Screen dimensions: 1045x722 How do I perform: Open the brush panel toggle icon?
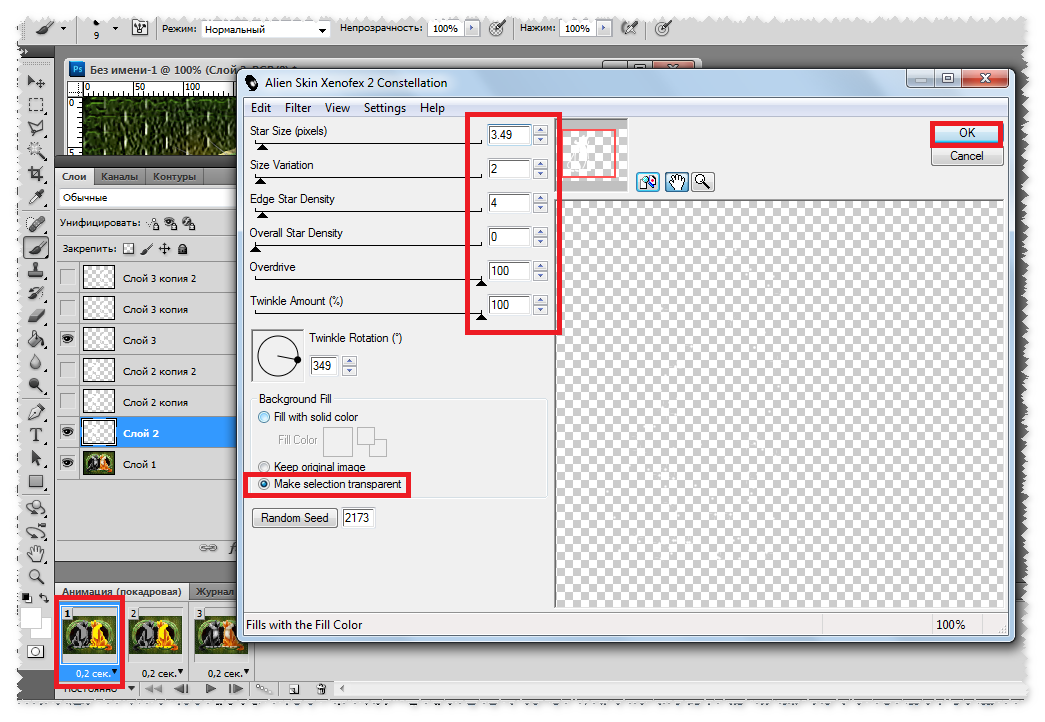click(140, 28)
